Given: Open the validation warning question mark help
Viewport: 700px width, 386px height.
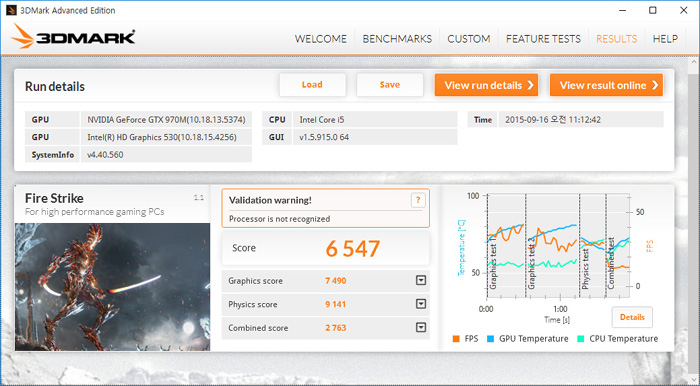Looking at the screenshot, I should [x=418, y=200].
